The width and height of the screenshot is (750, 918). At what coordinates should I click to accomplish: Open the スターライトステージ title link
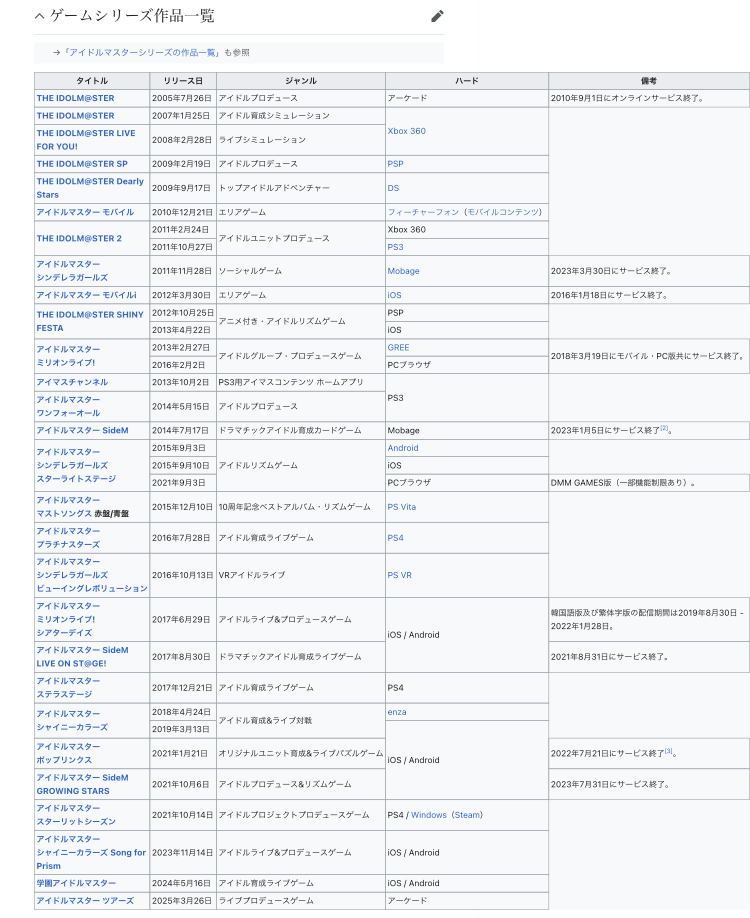click(x=76, y=465)
